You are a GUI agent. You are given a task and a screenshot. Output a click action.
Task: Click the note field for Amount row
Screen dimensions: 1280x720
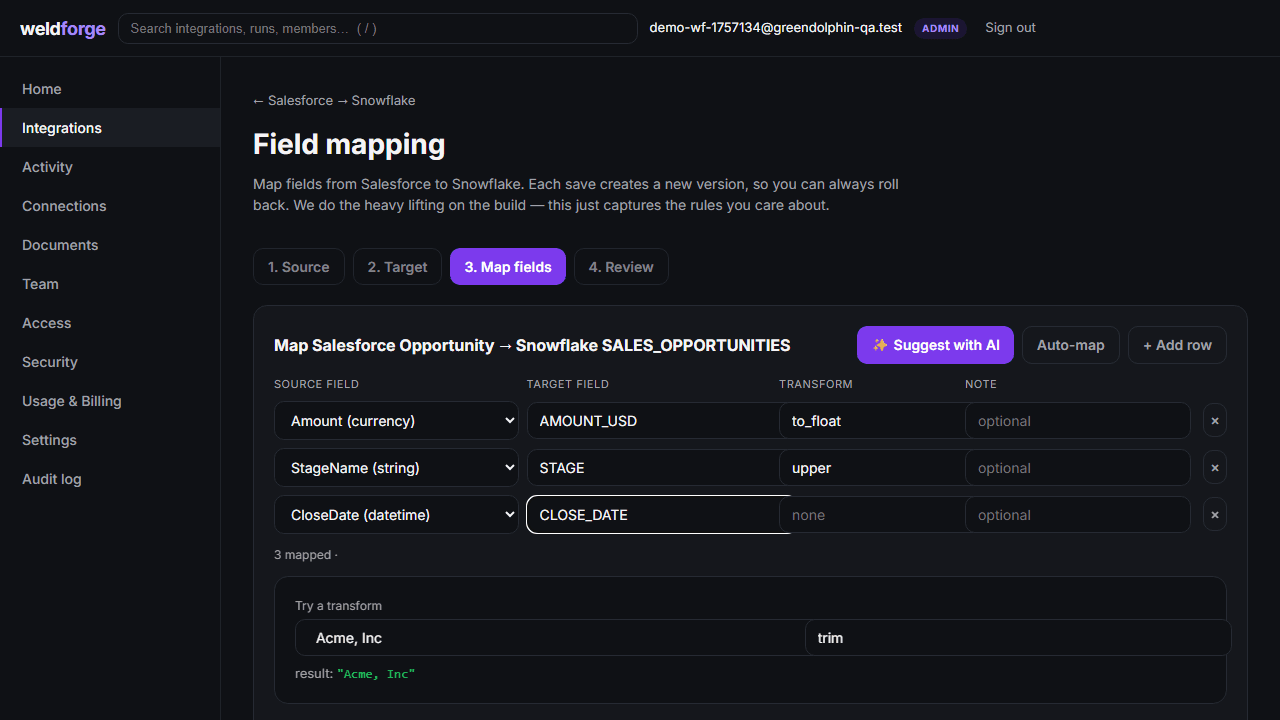pos(1078,421)
